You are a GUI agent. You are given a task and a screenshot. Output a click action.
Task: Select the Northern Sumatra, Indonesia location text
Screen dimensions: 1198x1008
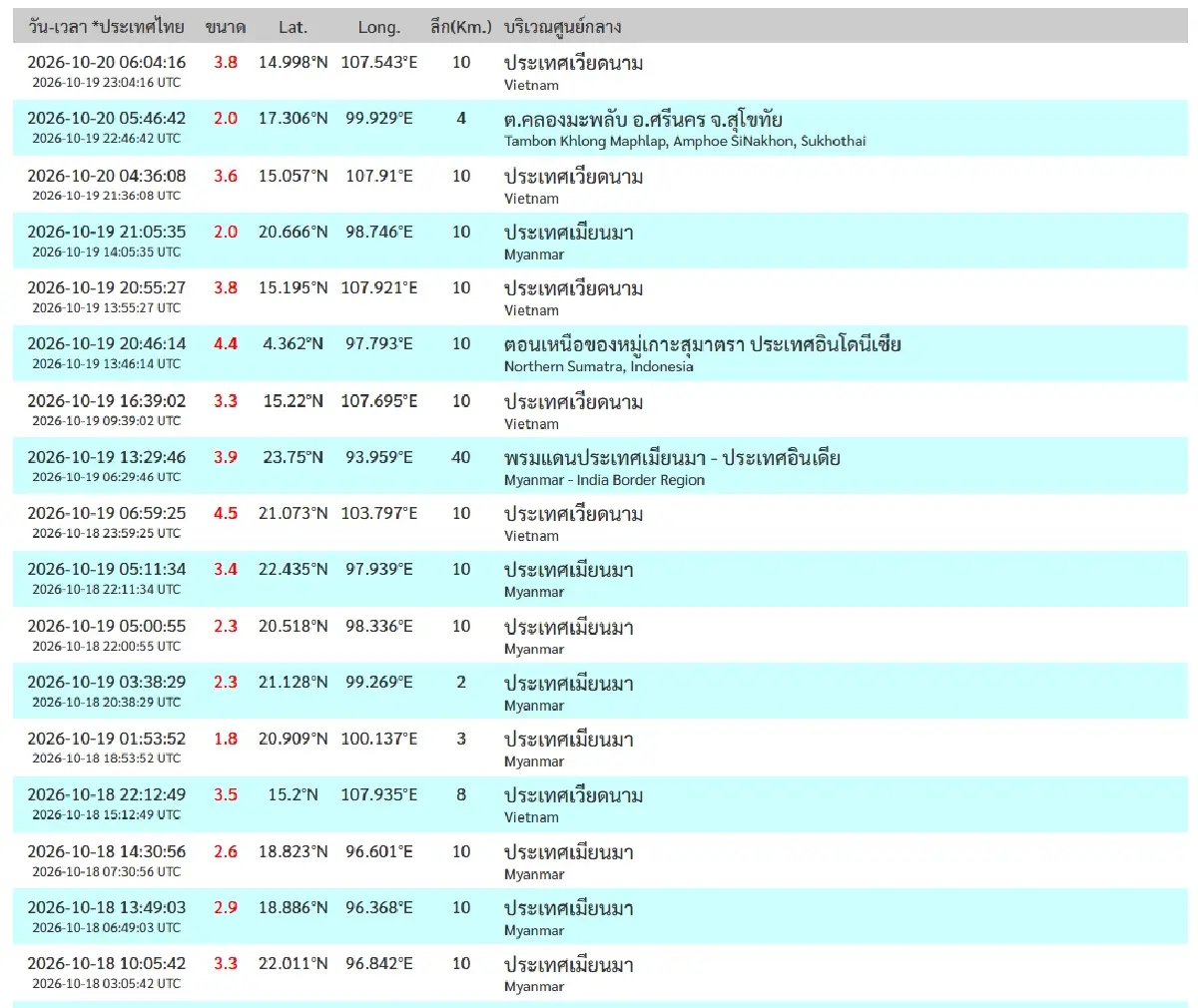[599, 366]
